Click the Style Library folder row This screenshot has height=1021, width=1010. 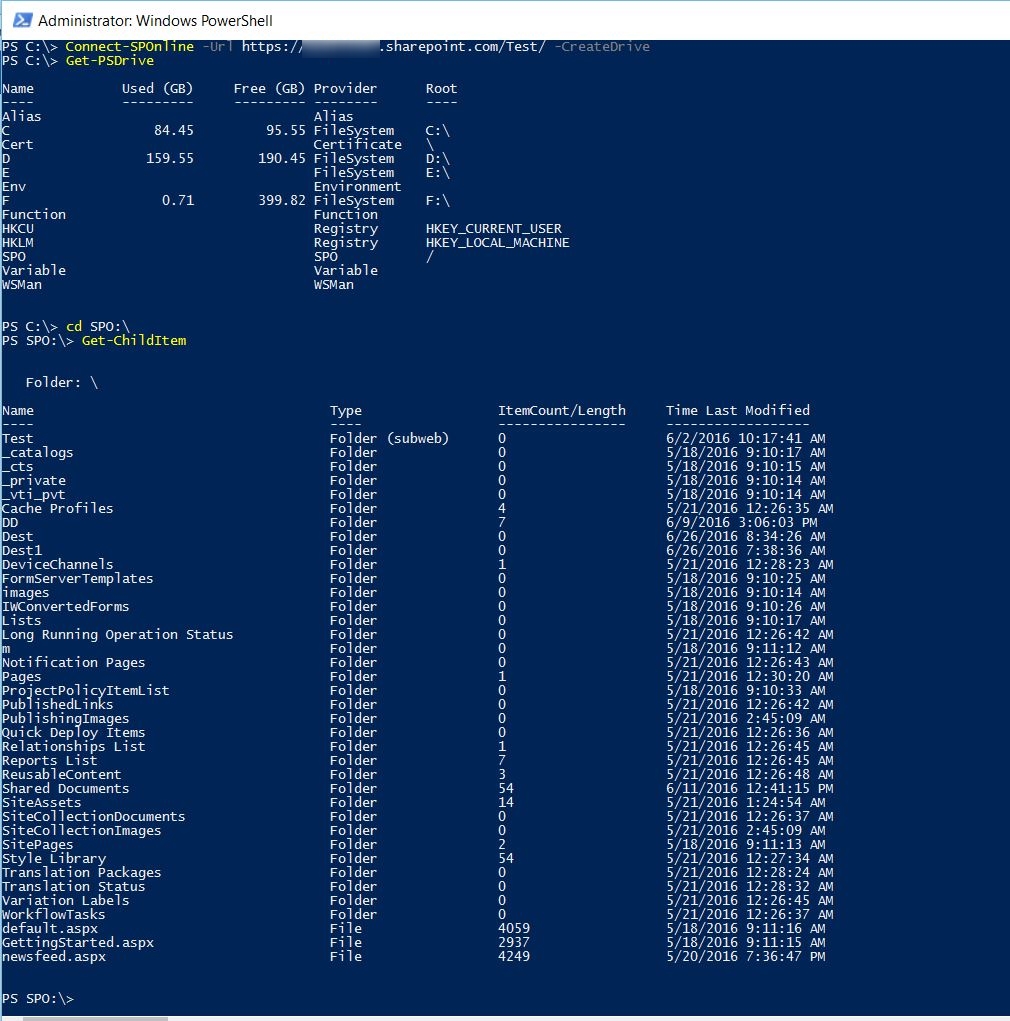51,858
